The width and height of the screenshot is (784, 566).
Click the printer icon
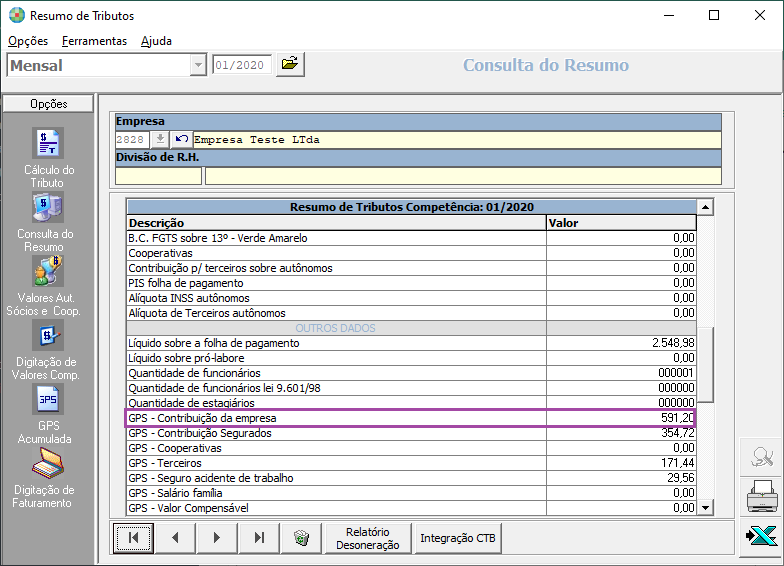point(762,496)
